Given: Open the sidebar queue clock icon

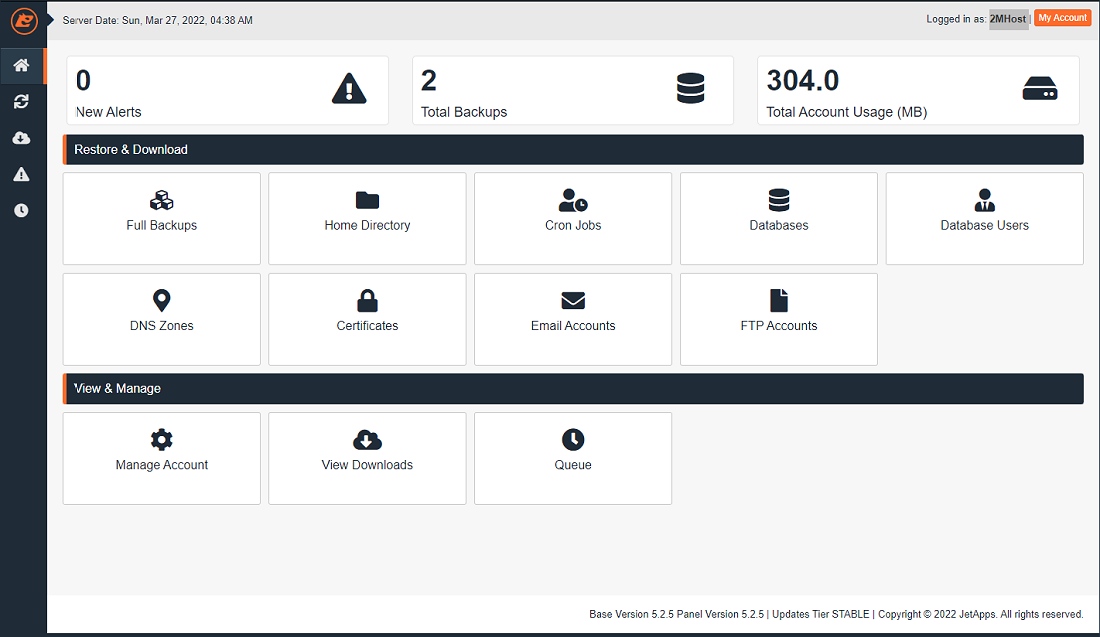Looking at the screenshot, I should tap(21, 210).
